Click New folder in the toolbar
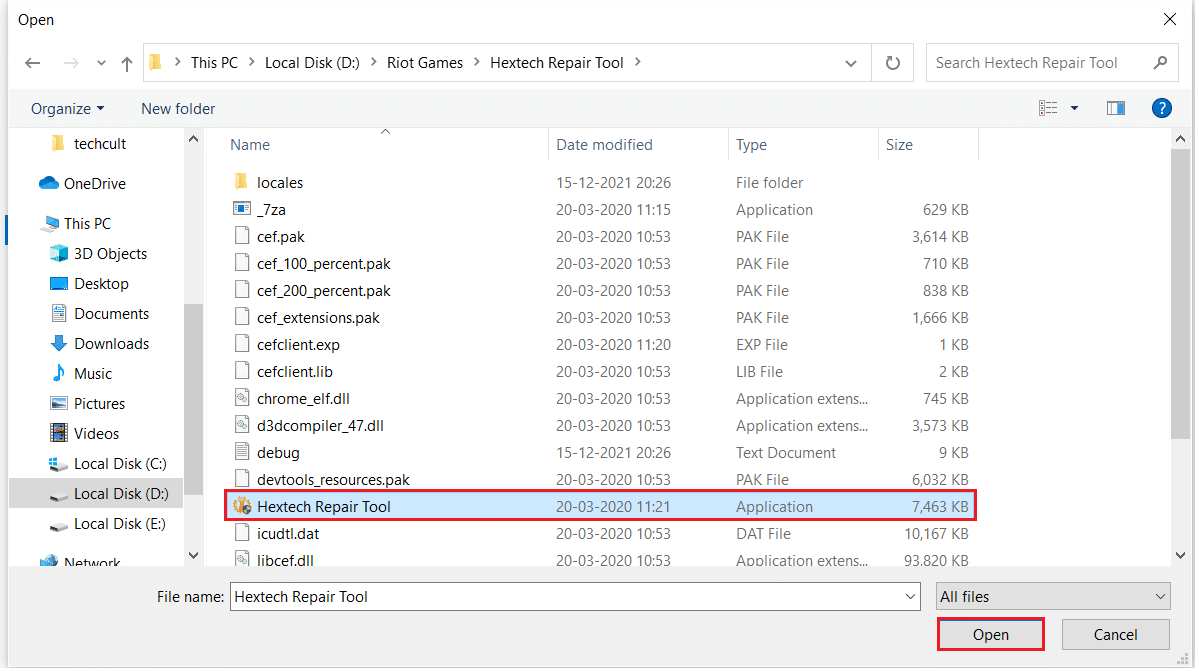This screenshot has width=1195, height=668. click(178, 108)
